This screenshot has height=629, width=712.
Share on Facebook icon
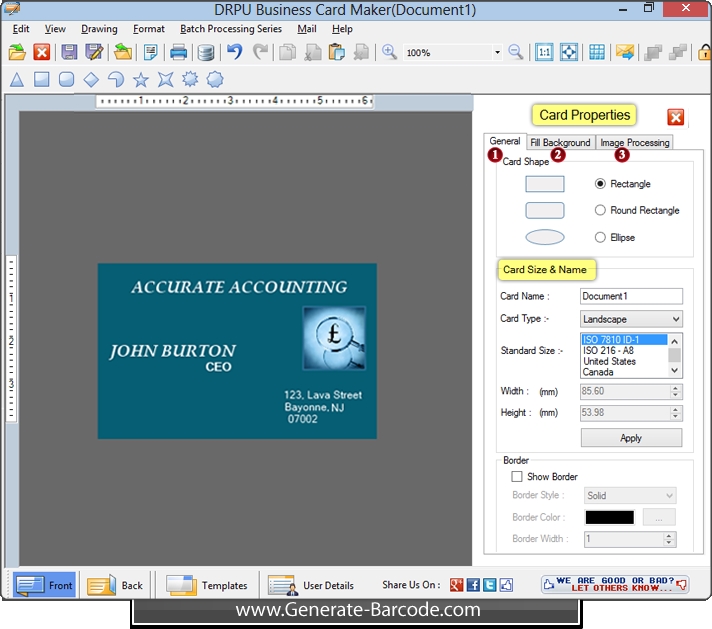(473, 585)
